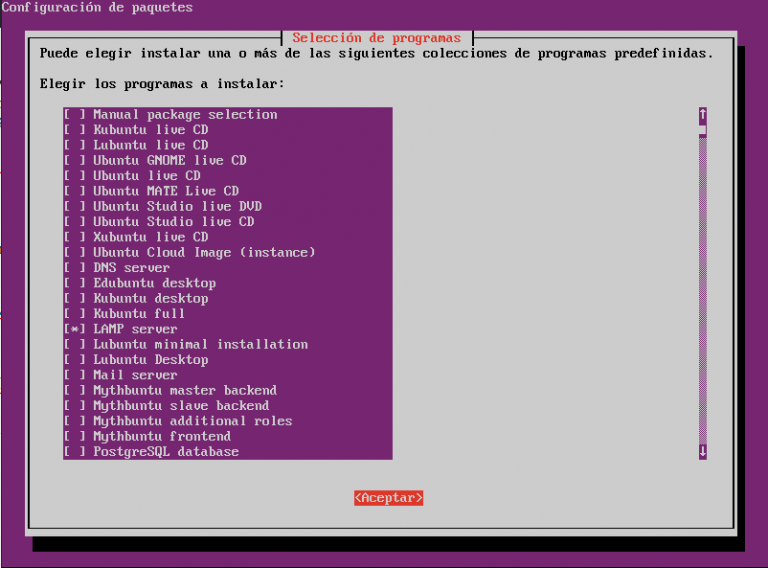Select Mythbuntu slave backend
The height and width of the screenshot is (568, 768).
(74, 405)
